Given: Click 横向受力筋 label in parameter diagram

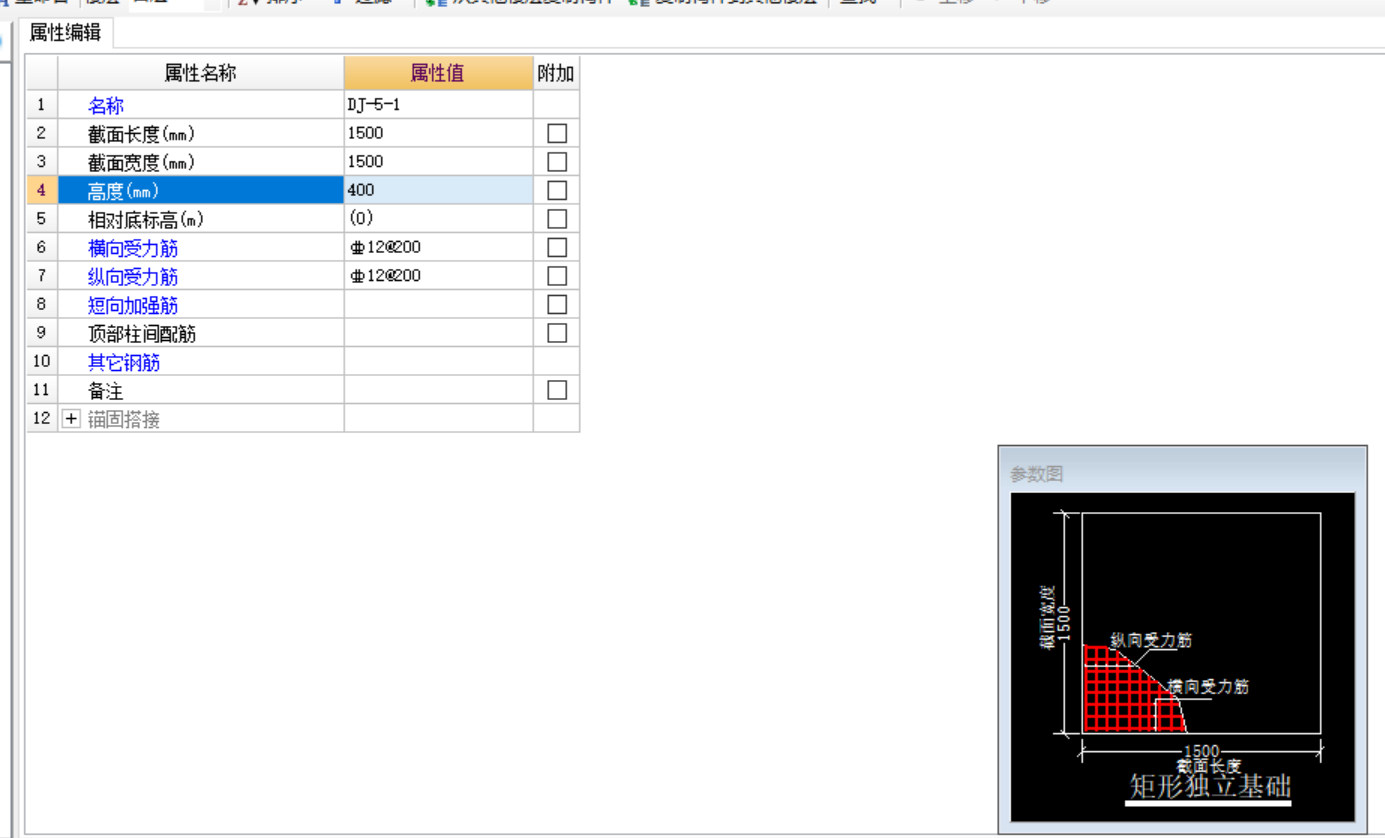Looking at the screenshot, I should click(x=1209, y=687).
